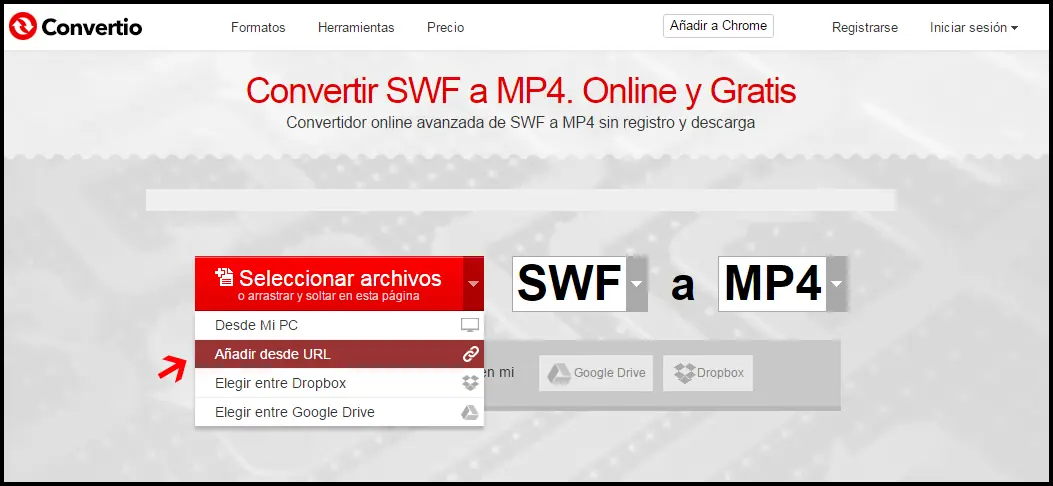The height and width of the screenshot is (486, 1053).
Task: Go to the Precio page
Action: pos(445,28)
